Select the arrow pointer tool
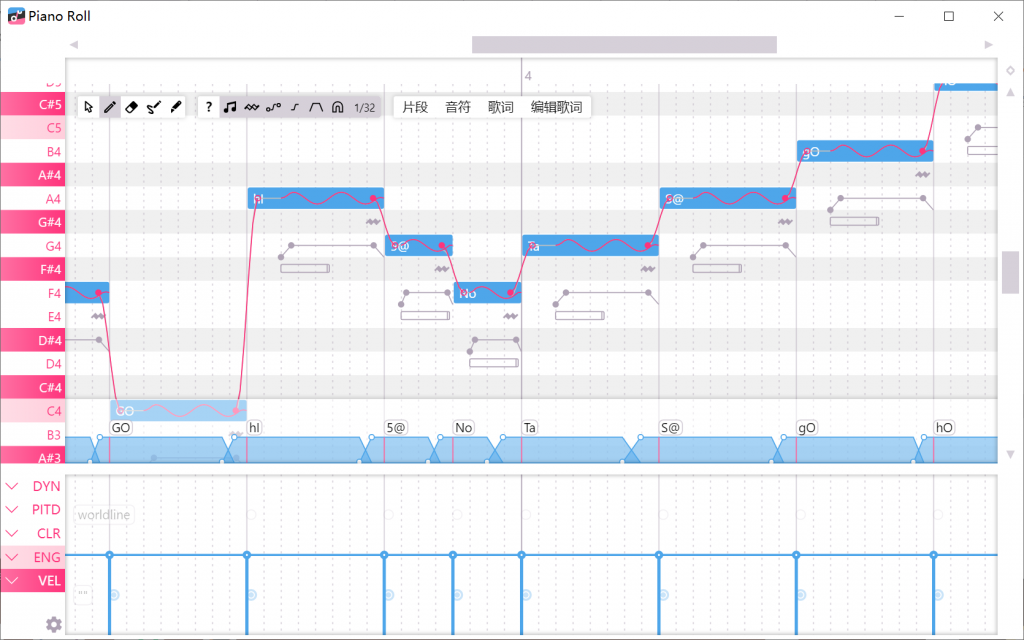Screen dimensions: 1024x640 pyautogui.click(x=89, y=107)
